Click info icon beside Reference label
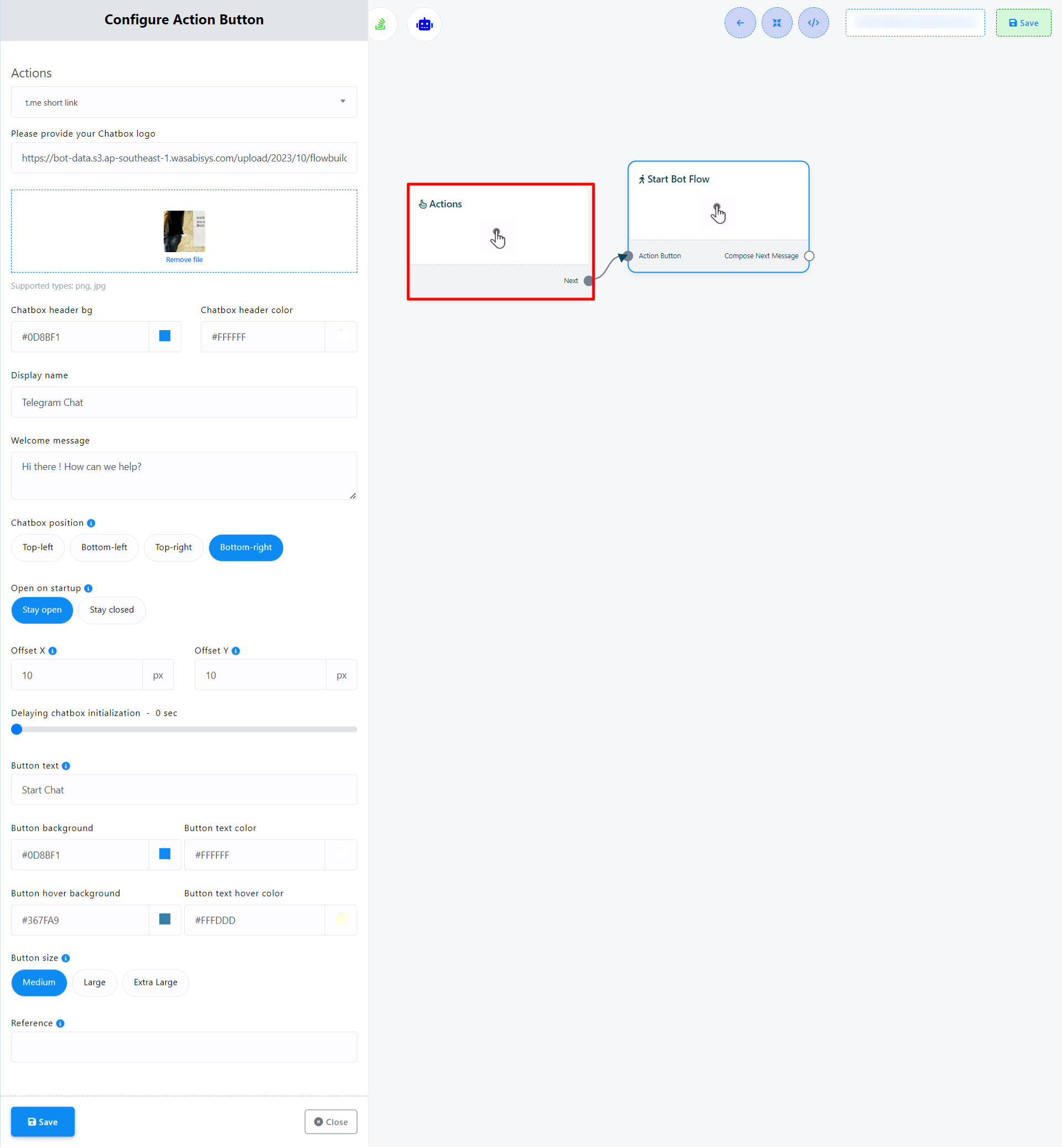This screenshot has width=1062, height=1148. [x=60, y=1024]
